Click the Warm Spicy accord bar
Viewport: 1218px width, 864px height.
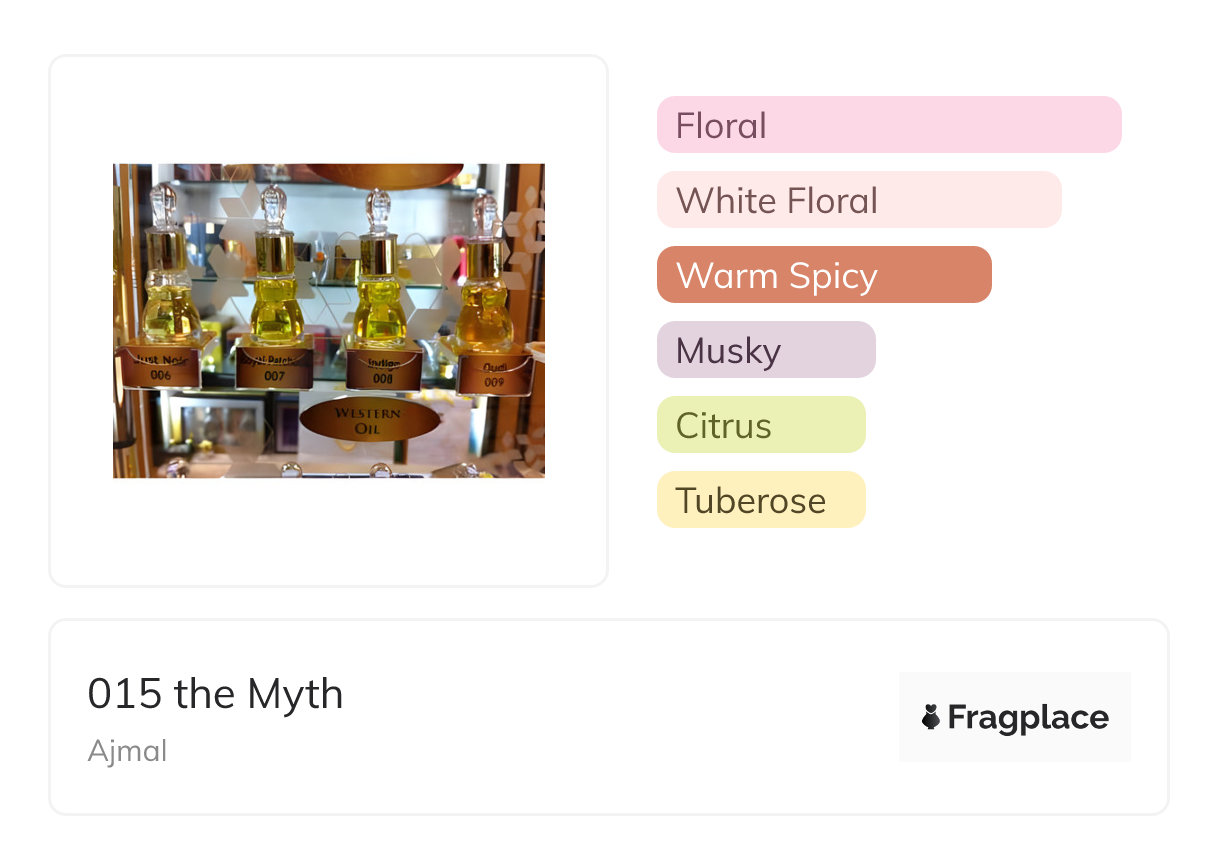point(823,275)
